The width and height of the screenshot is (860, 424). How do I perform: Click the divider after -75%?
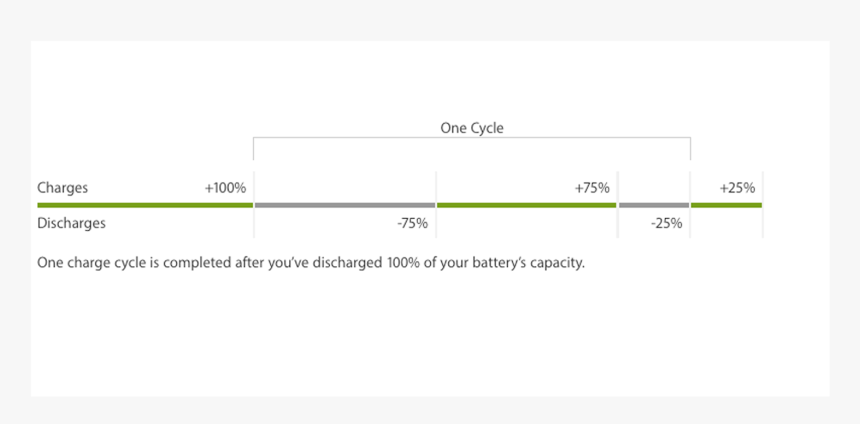pyautogui.click(x=436, y=204)
